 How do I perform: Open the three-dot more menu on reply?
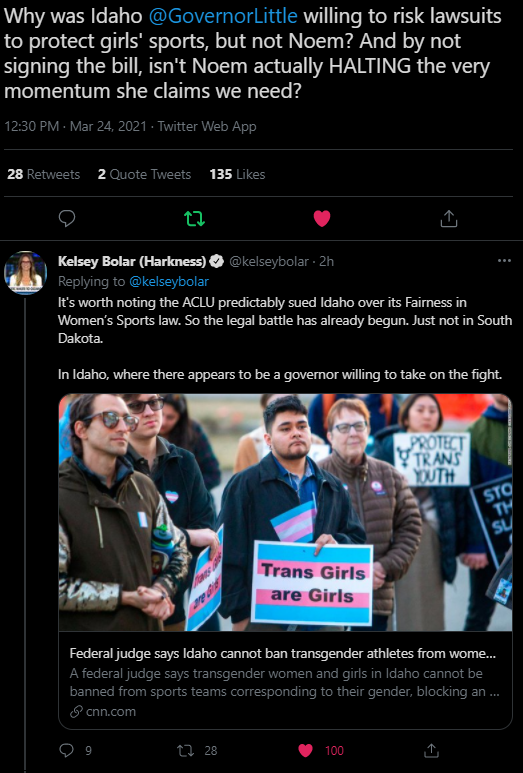[x=504, y=261]
